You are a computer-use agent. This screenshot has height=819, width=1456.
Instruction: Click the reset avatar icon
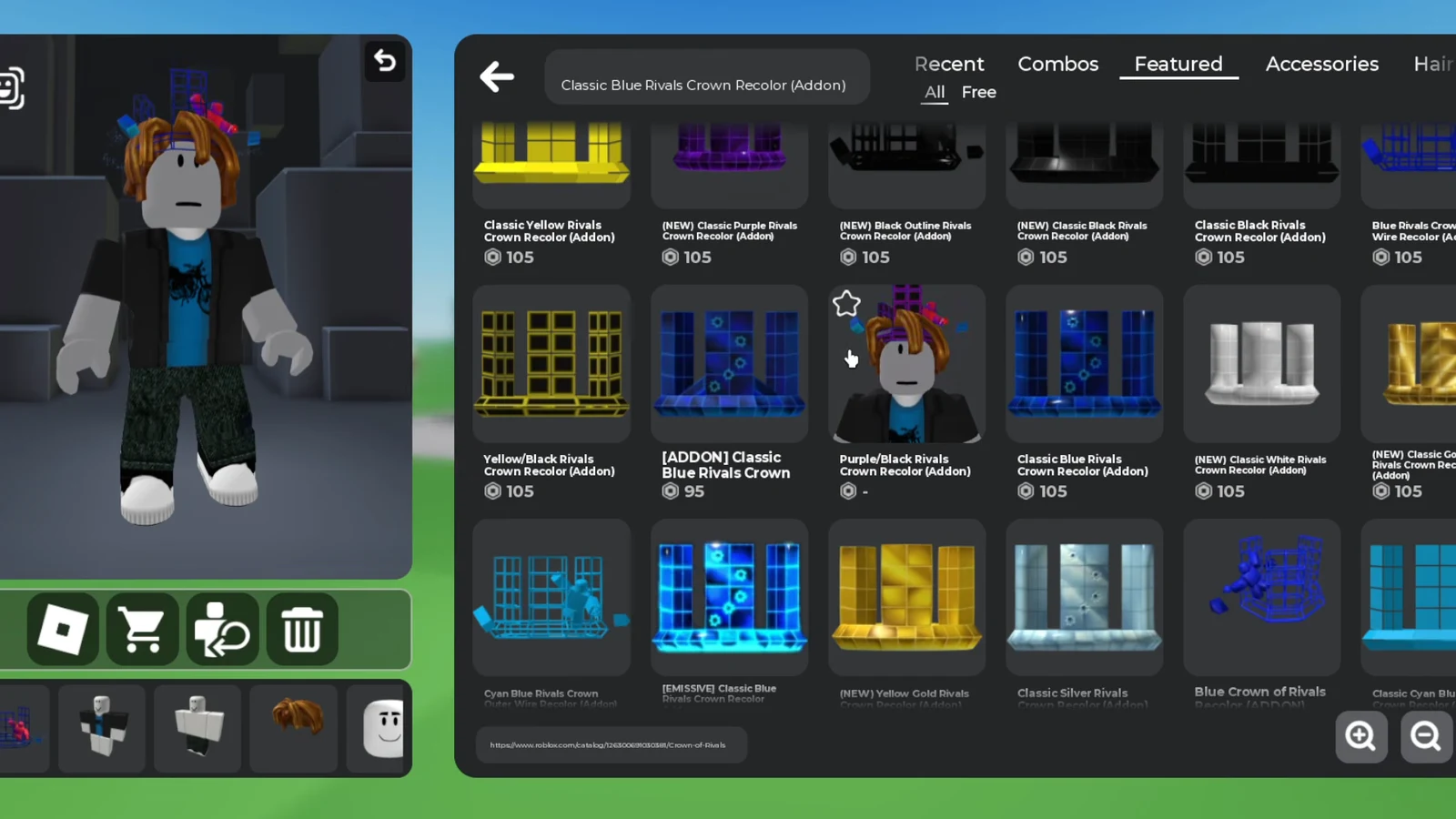point(222,629)
